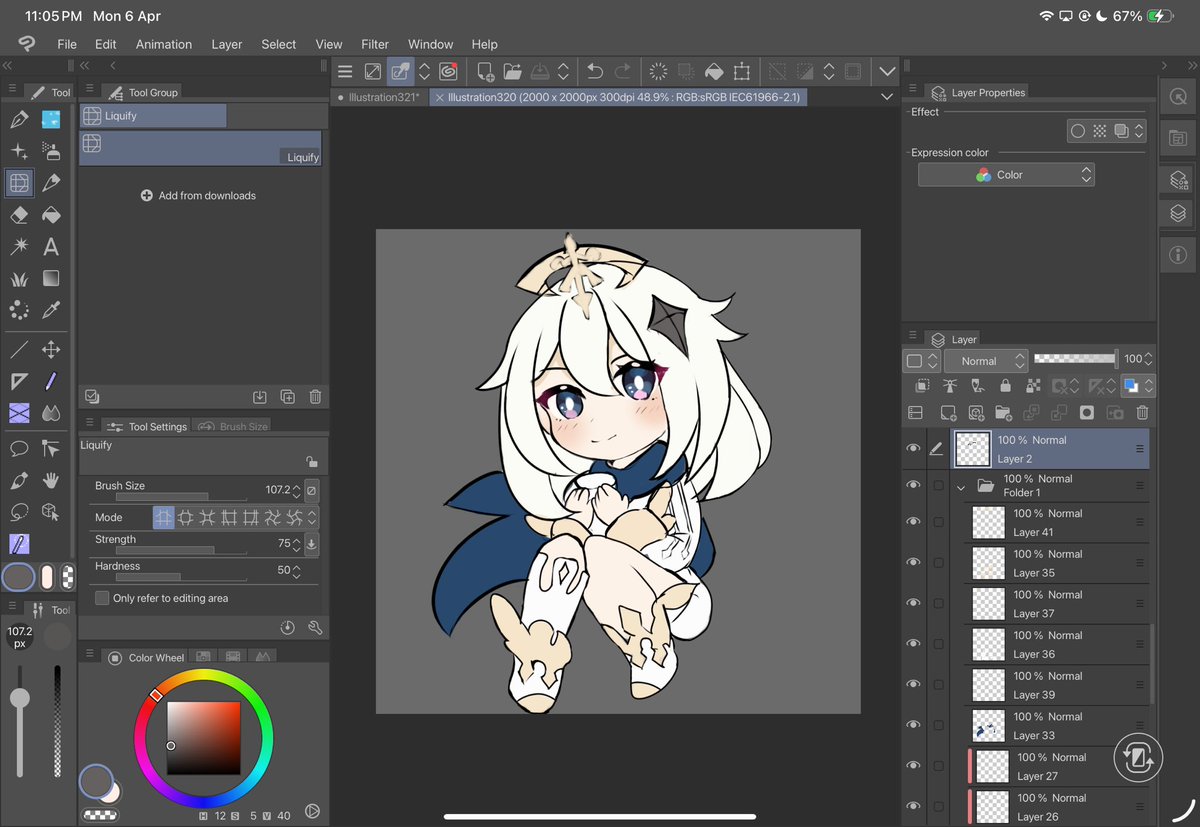The height and width of the screenshot is (827, 1200).
Task: Create a new raster layer
Action: [948, 412]
